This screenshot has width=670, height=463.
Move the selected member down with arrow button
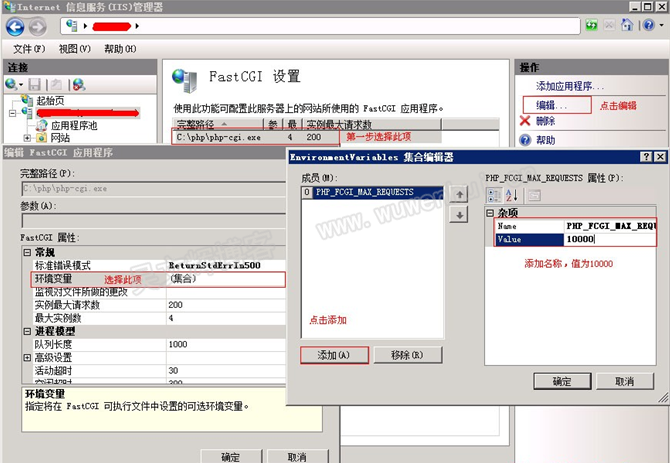pos(459,214)
